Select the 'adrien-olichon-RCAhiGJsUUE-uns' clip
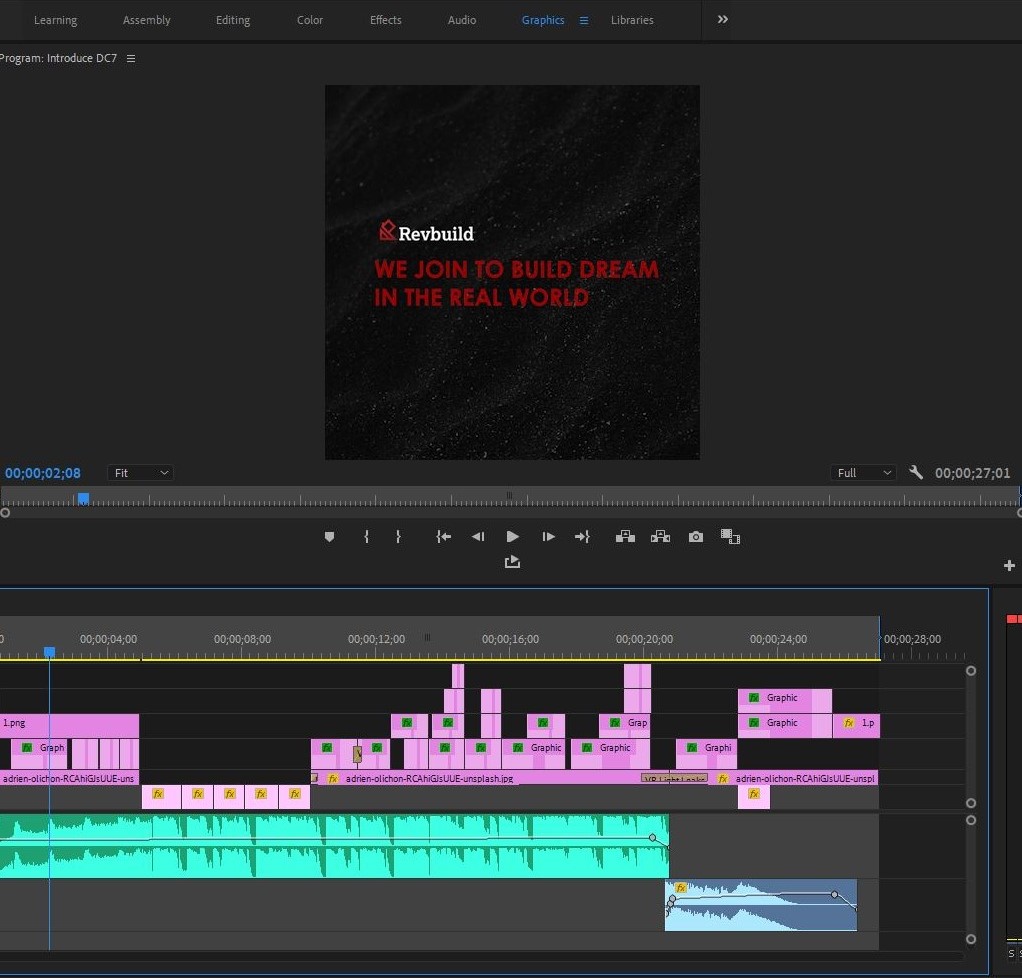 (69, 778)
